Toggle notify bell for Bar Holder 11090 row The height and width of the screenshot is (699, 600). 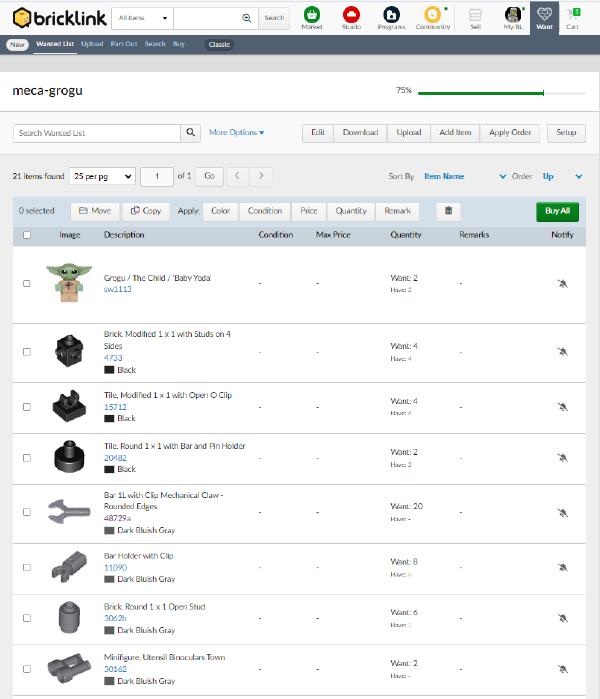pyautogui.click(x=563, y=567)
